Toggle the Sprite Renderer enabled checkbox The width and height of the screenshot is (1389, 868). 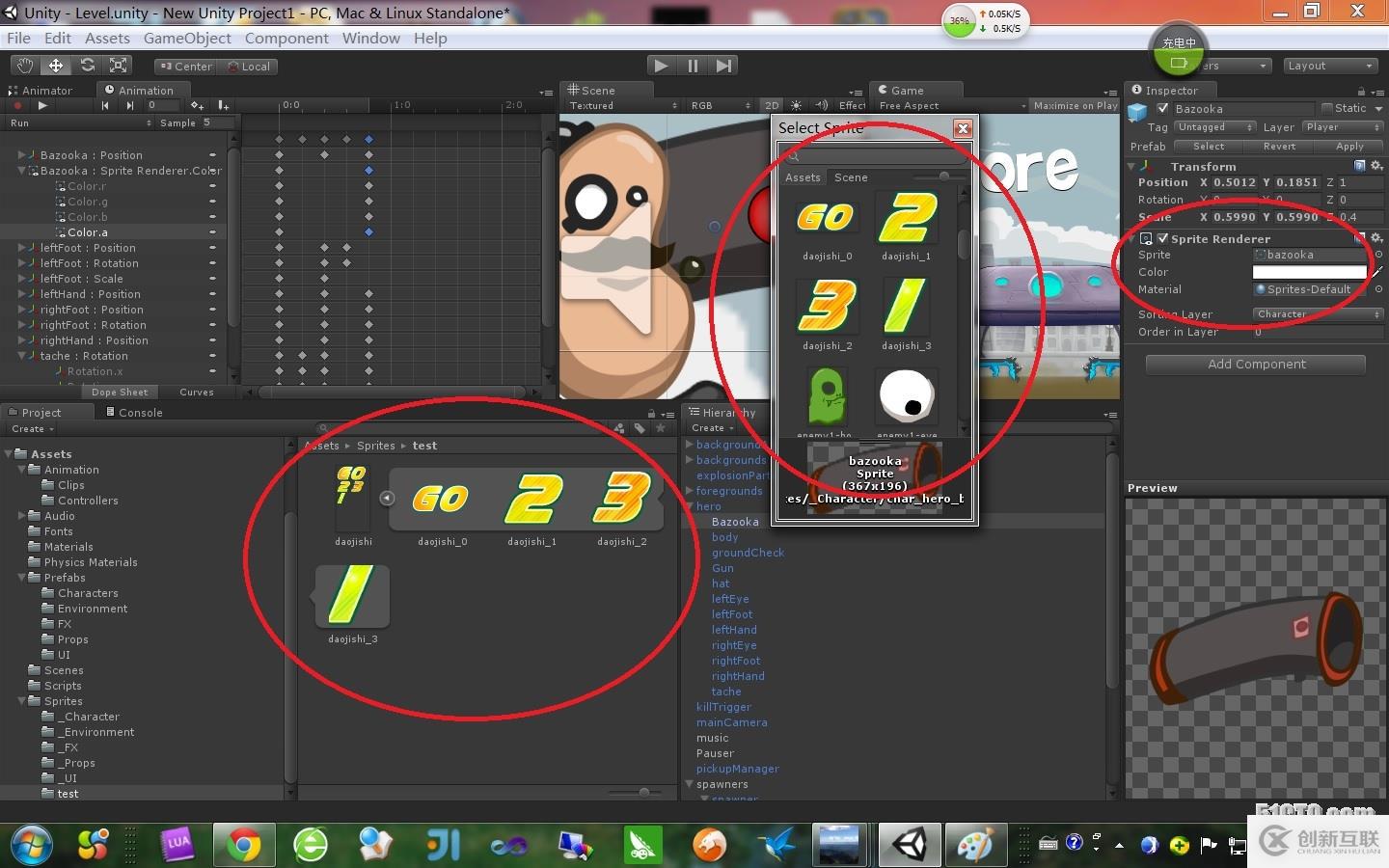(x=1163, y=238)
